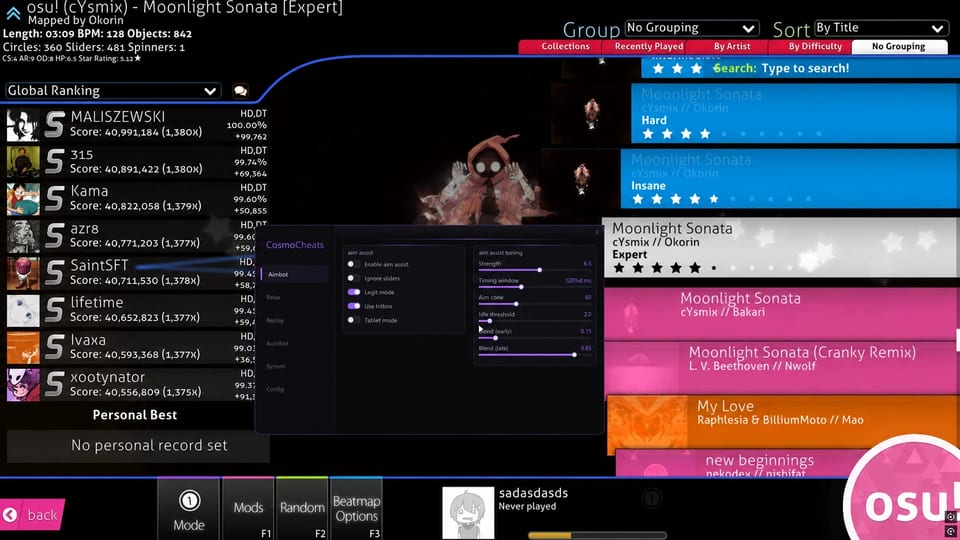Toggle the Ignore sliders switch

353,279
